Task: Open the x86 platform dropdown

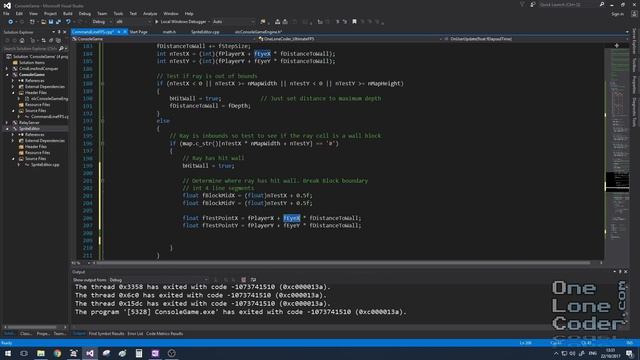Action: pos(133,22)
